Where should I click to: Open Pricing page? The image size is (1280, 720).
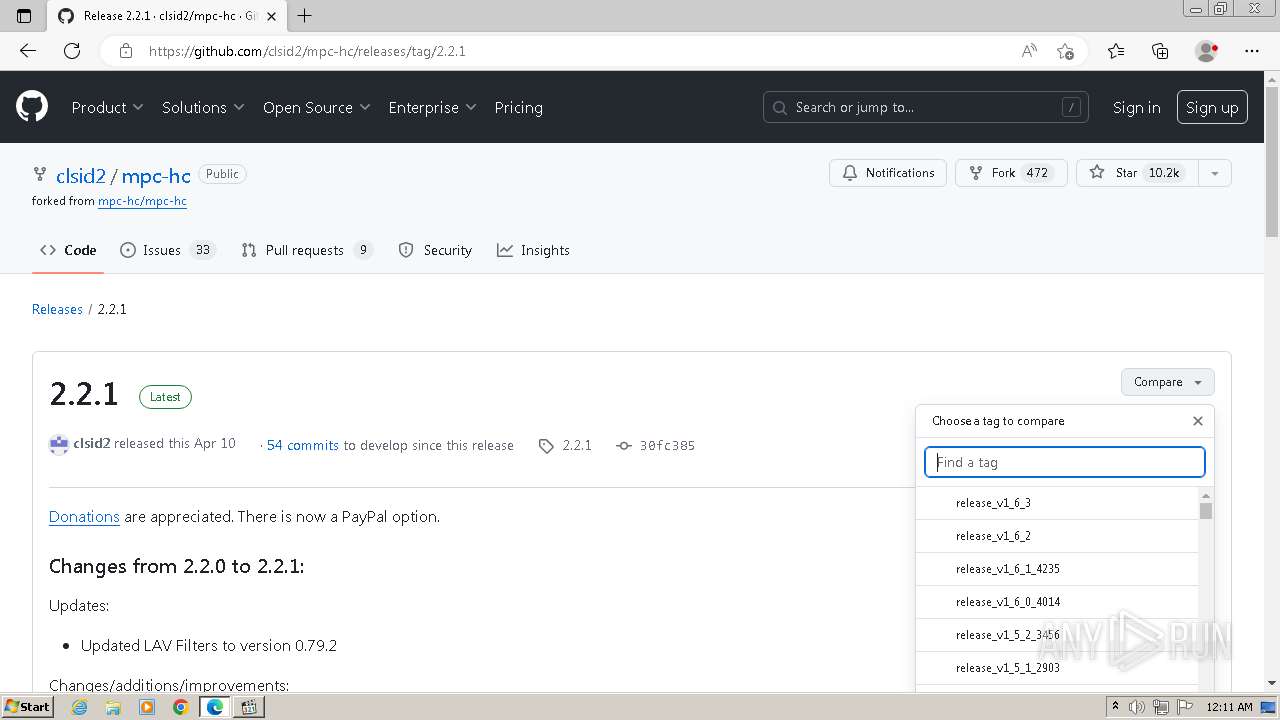[x=518, y=107]
